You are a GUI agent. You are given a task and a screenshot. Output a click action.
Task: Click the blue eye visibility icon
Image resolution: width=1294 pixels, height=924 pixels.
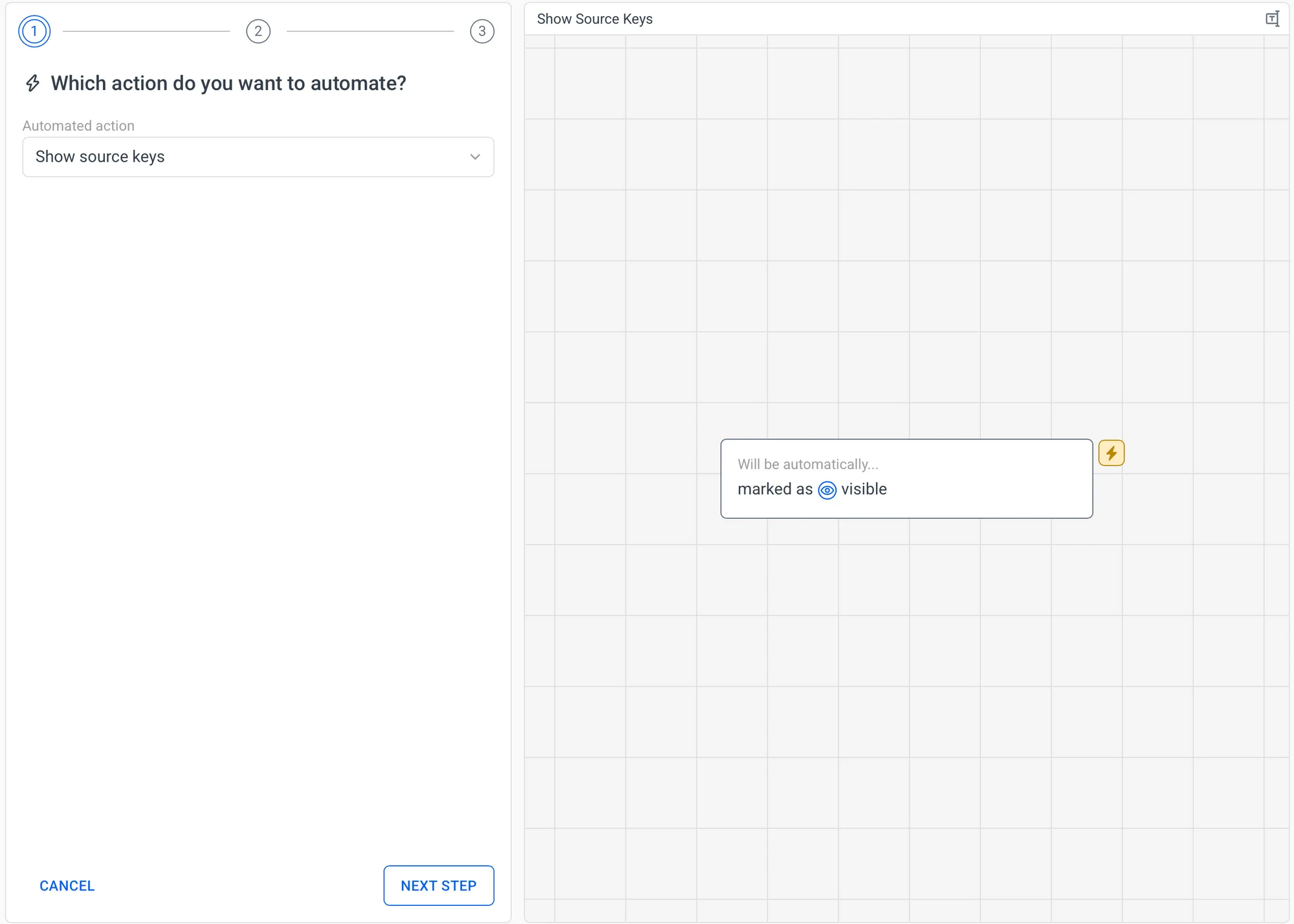827,490
